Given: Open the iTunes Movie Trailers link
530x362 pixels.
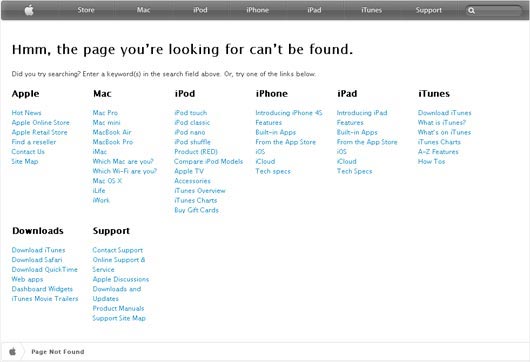Looking at the screenshot, I should (x=45, y=299).
